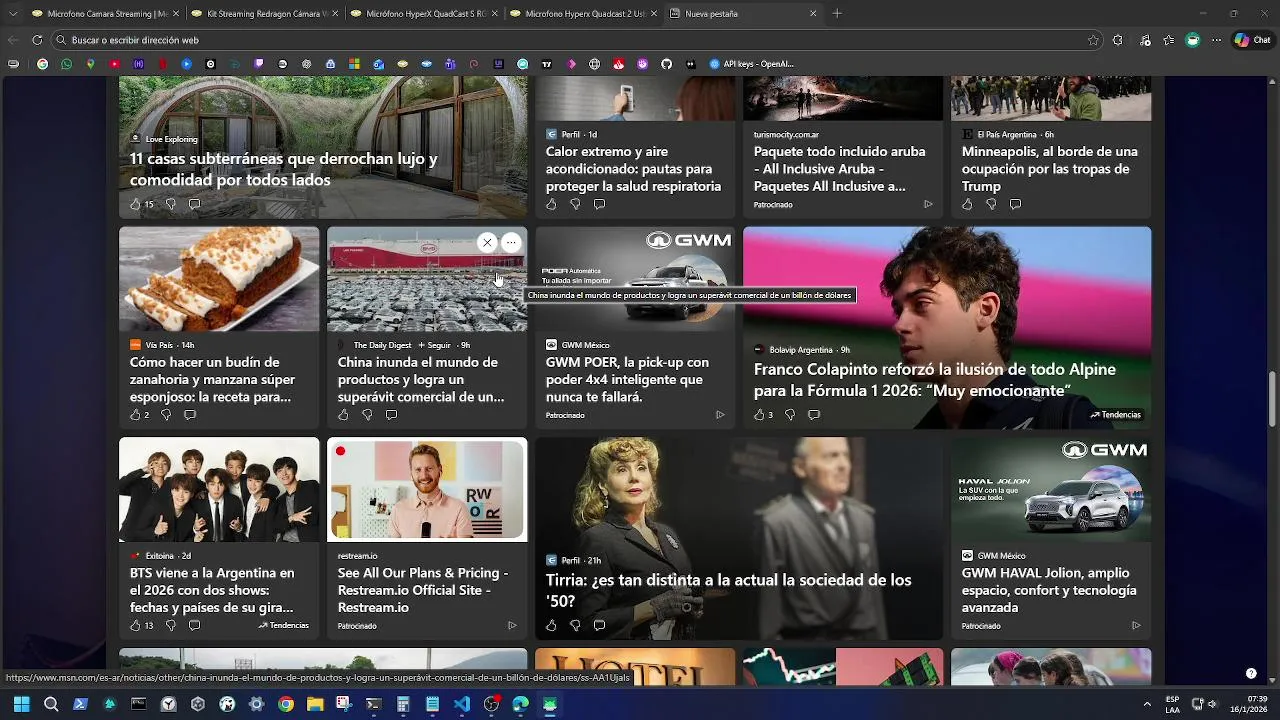The width and height of the screenshot is (1280, 720).
Task: Click the address bar search field
Action: tap(575, 40)
